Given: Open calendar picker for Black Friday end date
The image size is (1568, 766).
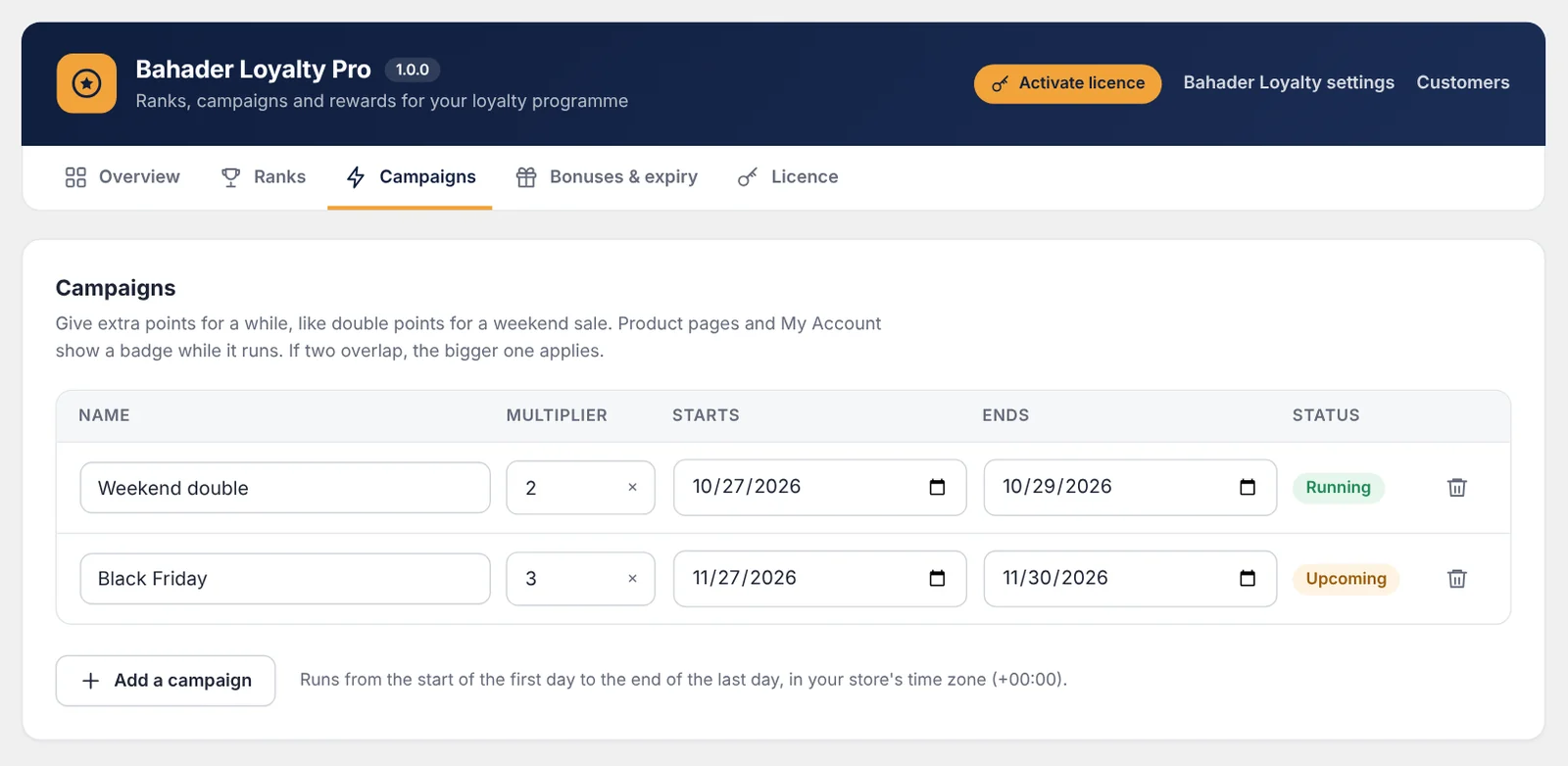Looking at the screenshot, I should pos(1248,578).
